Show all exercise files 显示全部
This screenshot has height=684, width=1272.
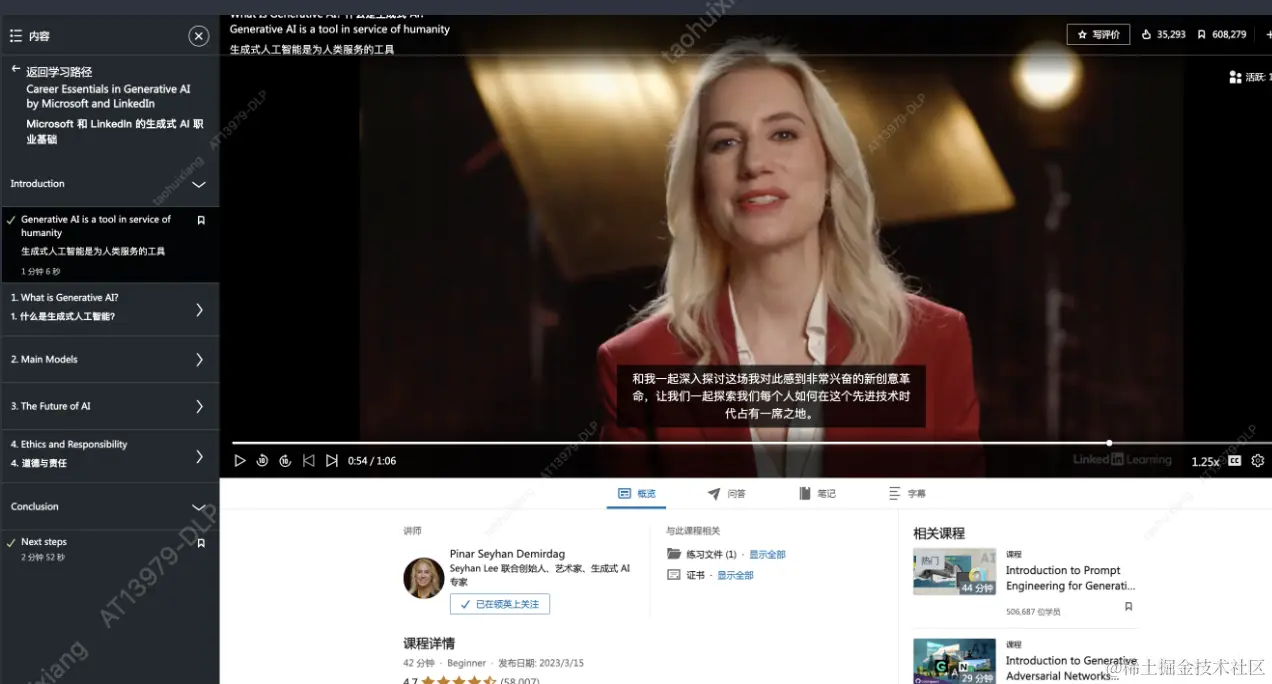point(767,554)
